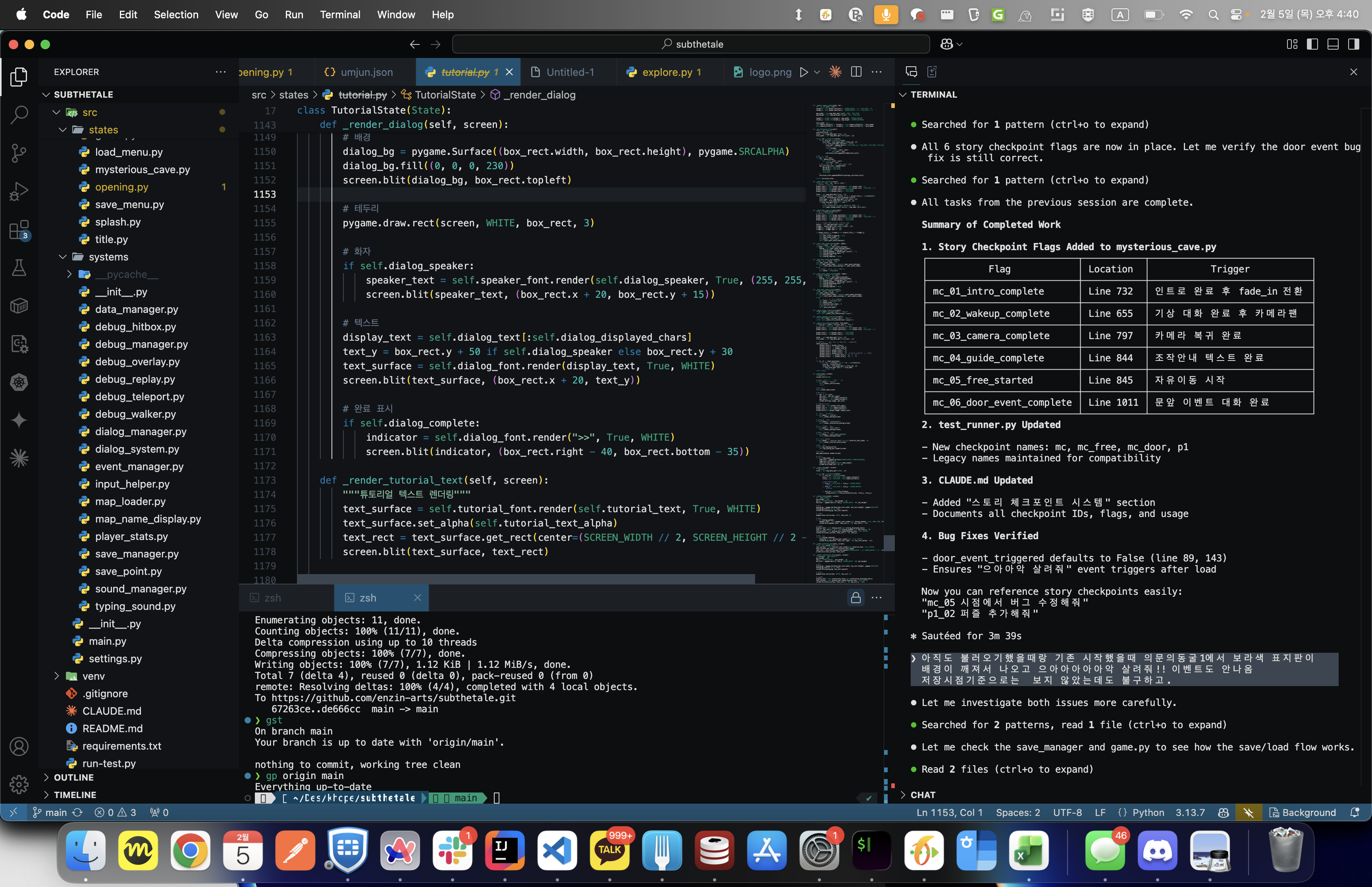Open the Source Control view

pyautogui.click(x=19, y=152)
